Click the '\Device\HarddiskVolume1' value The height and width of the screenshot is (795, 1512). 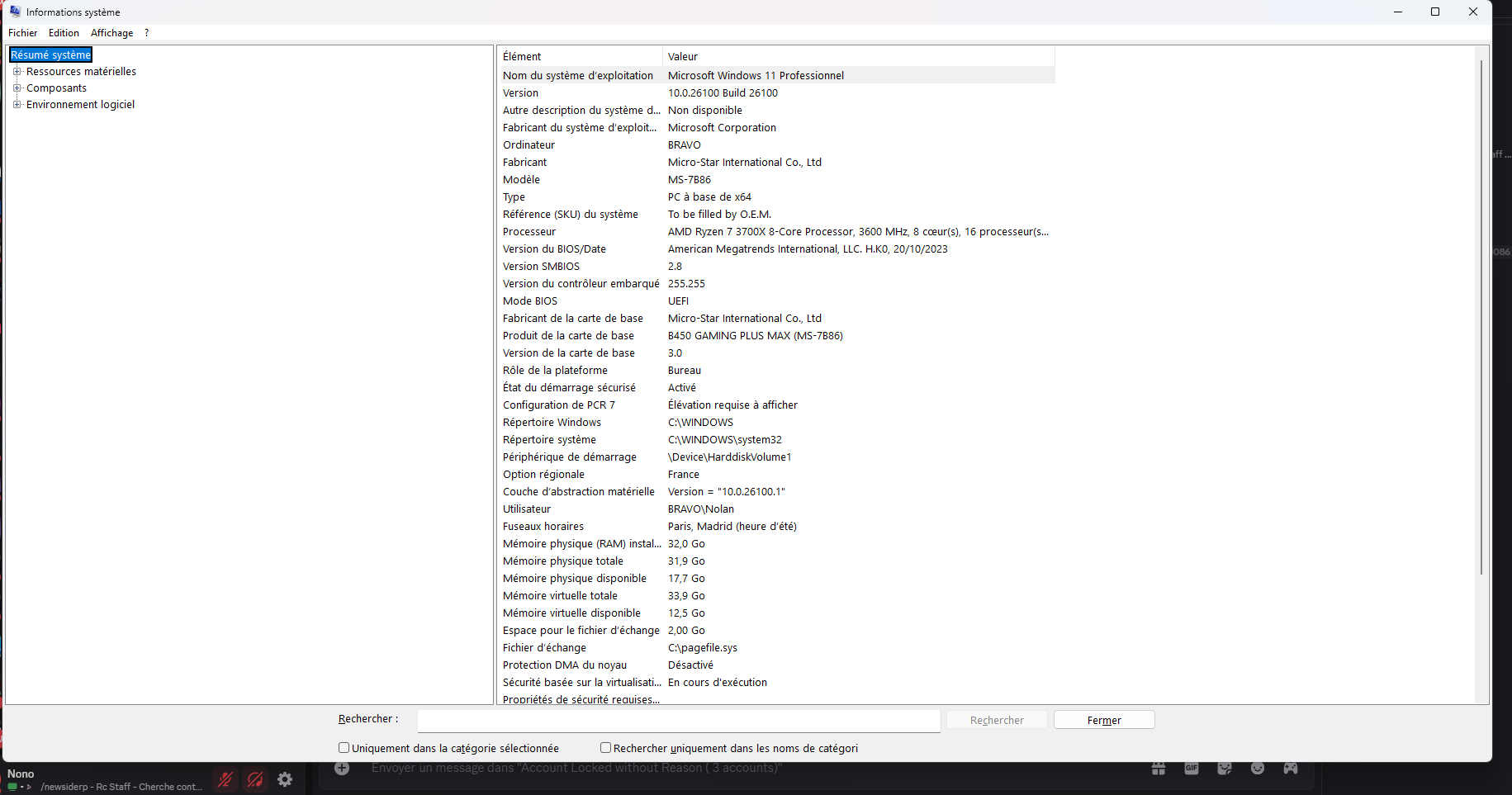tap(730, 457)
